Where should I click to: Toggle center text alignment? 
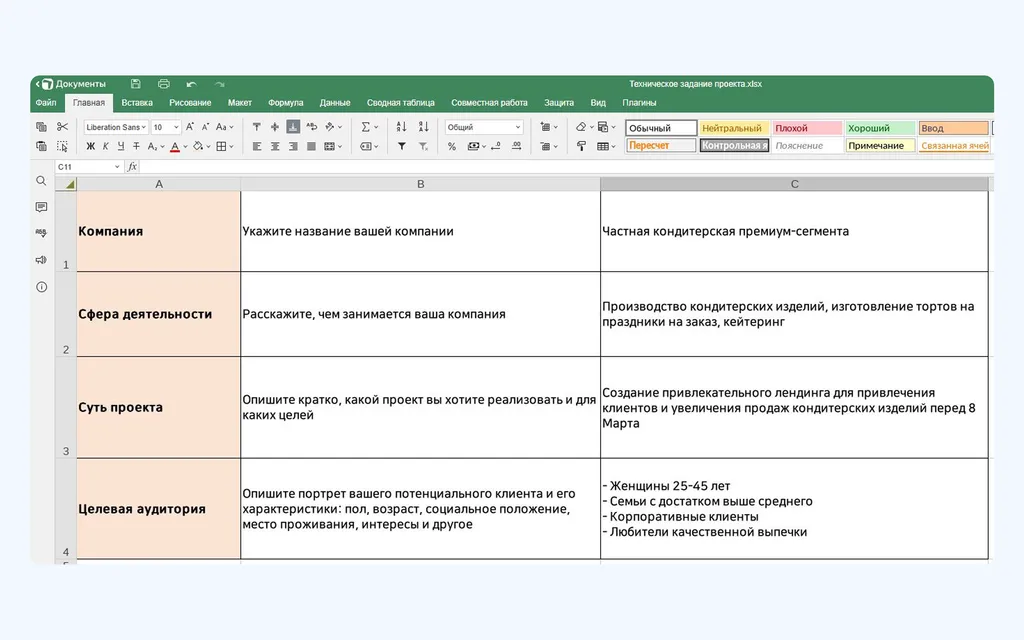tap(275, 146)
